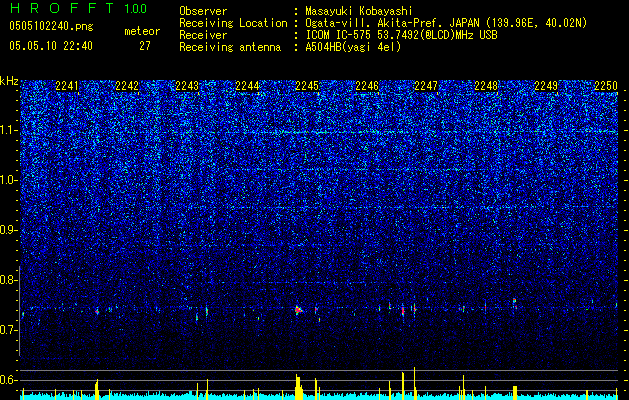Image resolution: width=629 pixels, height=400 pixels.
Task: Select the 1.0.0 version number
Action: 135,9
